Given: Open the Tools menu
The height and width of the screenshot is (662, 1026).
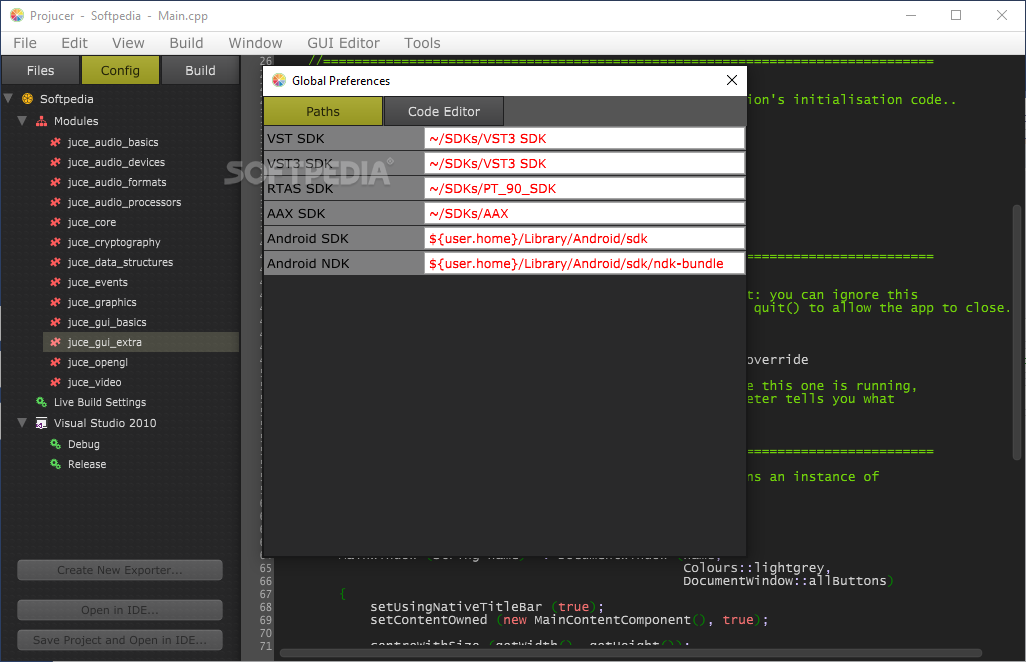Looking at the screenshot, I should pos(422,43).
